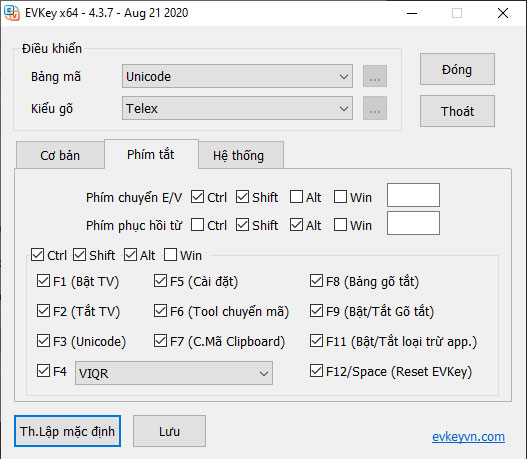Toggle F12/Space (Reset EVKey) checkbox
Image resolution: width=527 pixels, height=459 pixels.
pyautogui.click(x=316, y=371)
